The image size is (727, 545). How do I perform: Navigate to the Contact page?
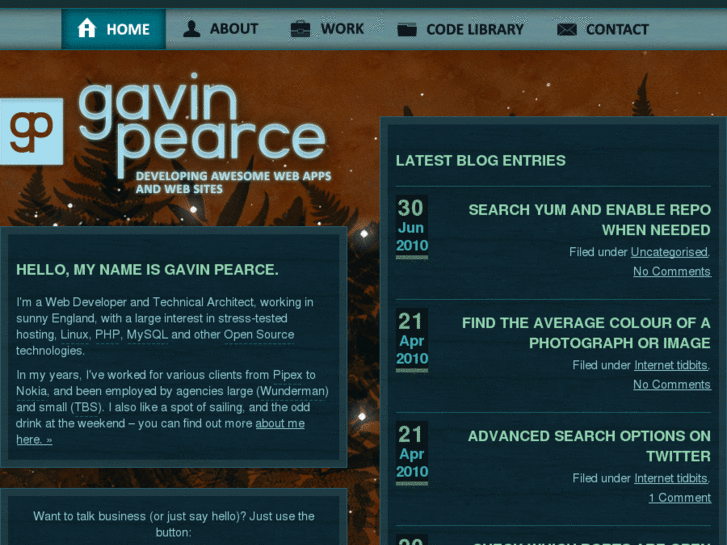click(603, 30)
